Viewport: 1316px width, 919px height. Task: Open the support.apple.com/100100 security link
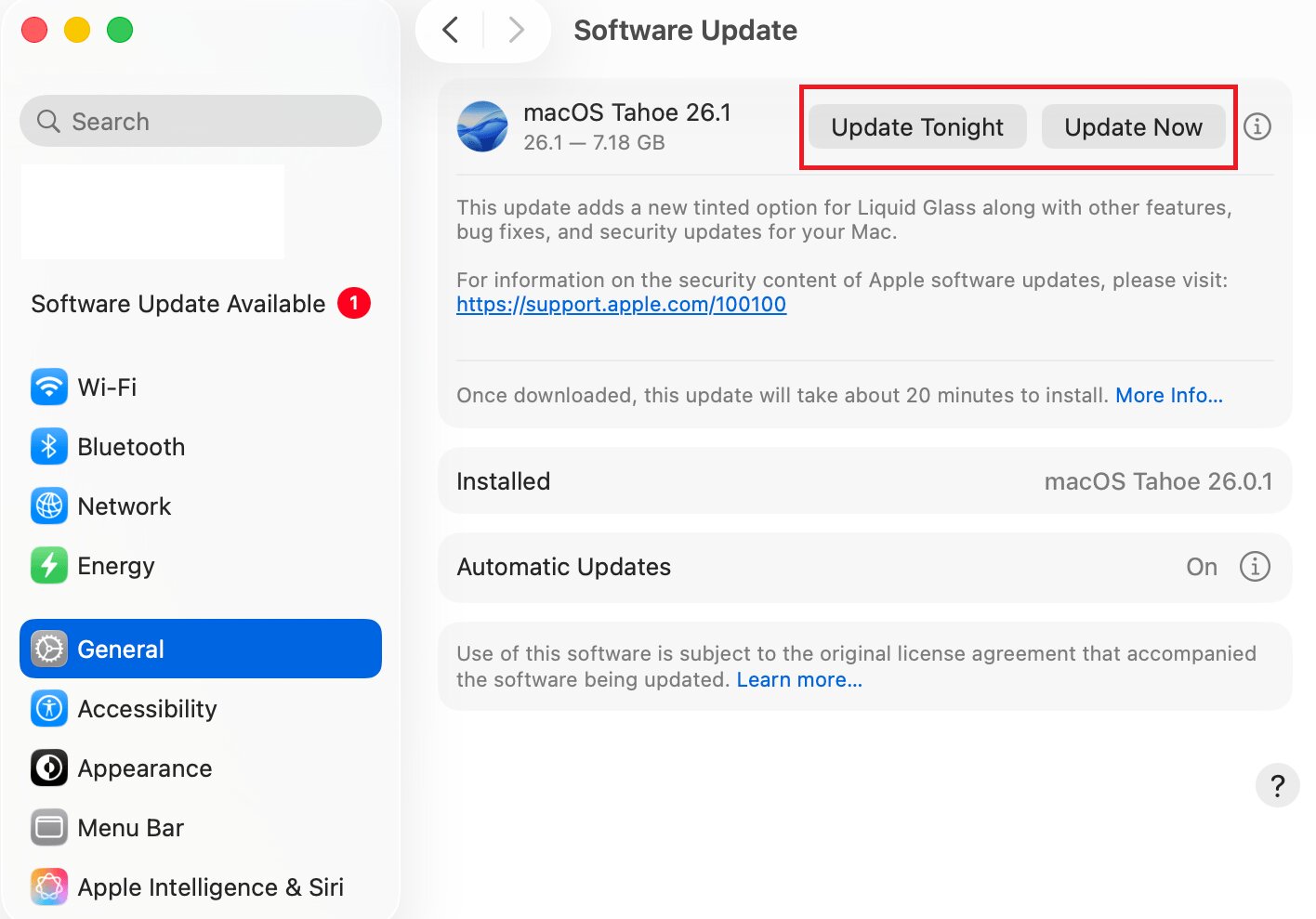pyautogui.click(x=621, y=304)
